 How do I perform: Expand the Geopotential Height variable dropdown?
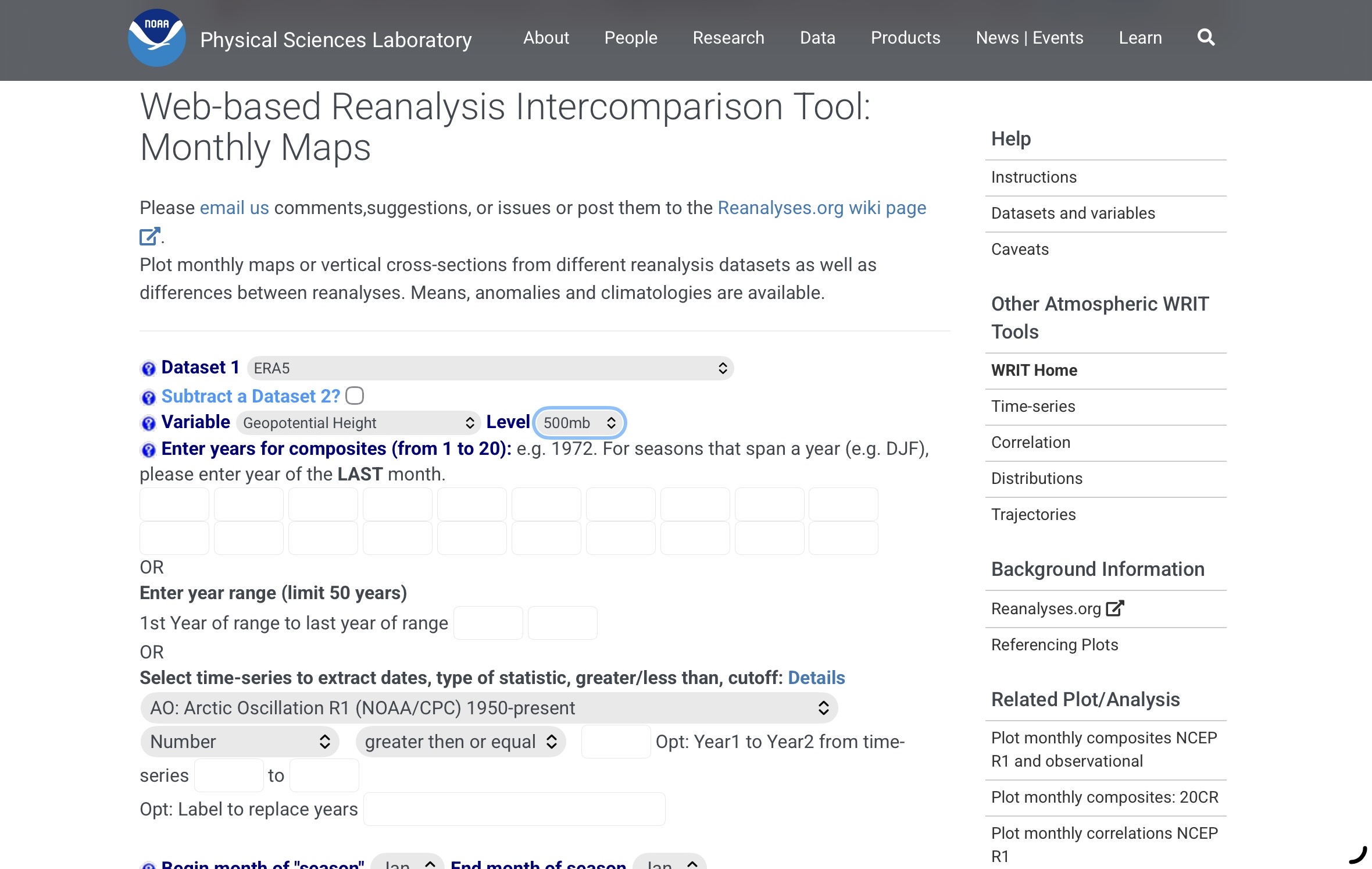point(358,423)
